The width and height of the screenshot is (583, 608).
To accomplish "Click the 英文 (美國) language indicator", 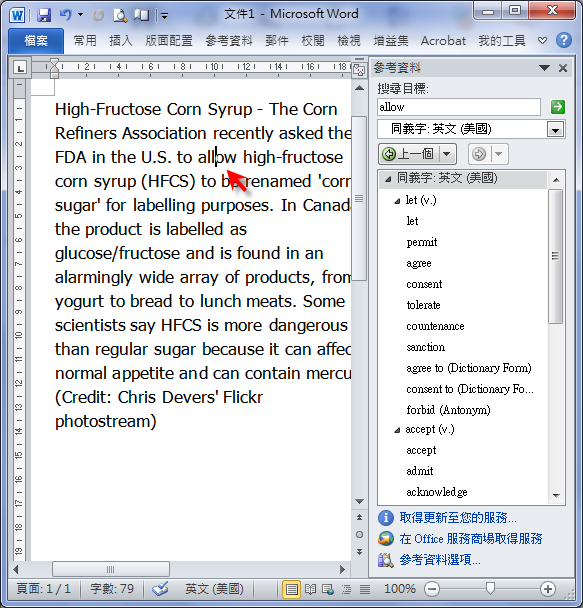I will coord(214,589).
